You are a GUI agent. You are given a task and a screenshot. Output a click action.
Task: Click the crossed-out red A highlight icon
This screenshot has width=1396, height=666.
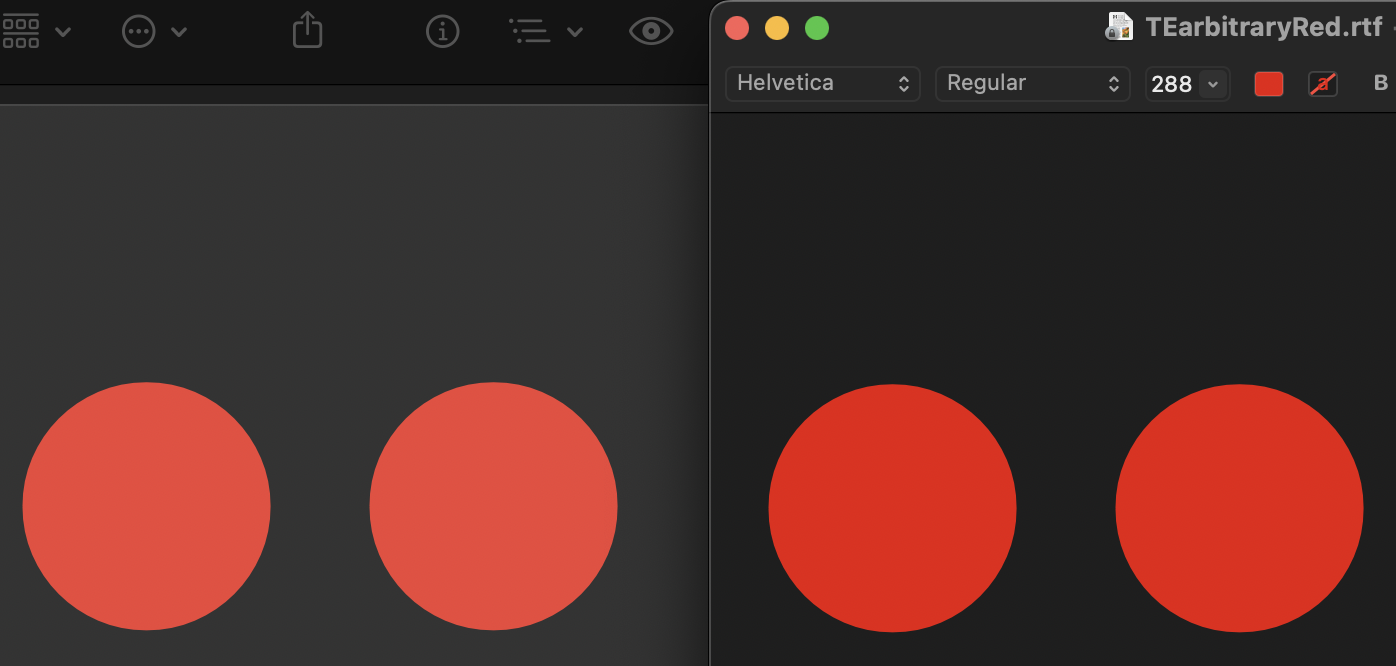(1322, 84)
